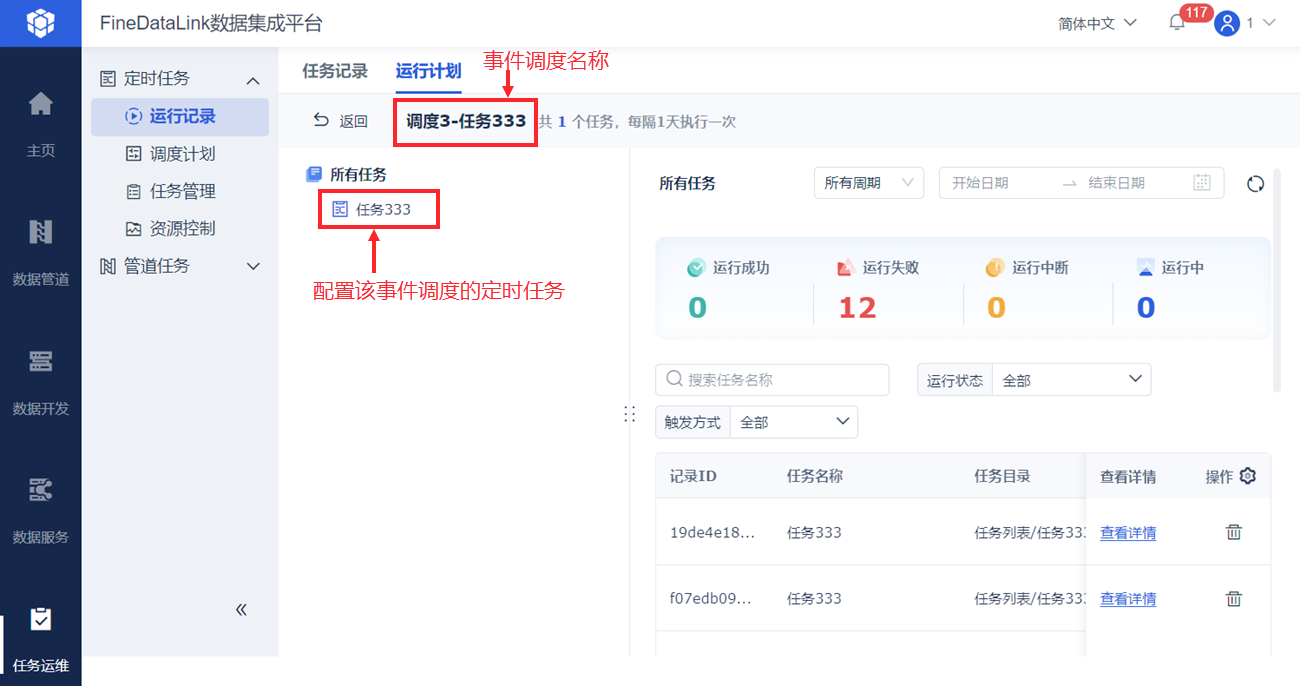Image resolution: width=1300 pixels, height=686 pixels.
Task: Click the 调度3-任务333 schedule title
Action: (466, 121)
